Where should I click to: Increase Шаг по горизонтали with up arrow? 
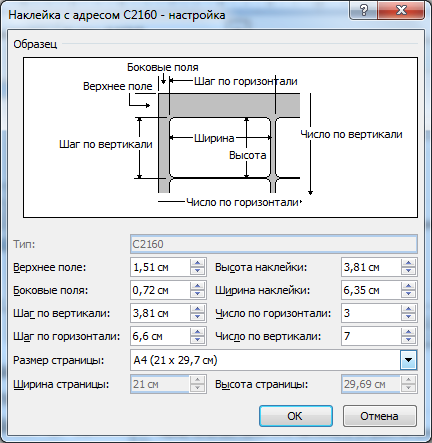pyautogui.click(x=197, y=332)
